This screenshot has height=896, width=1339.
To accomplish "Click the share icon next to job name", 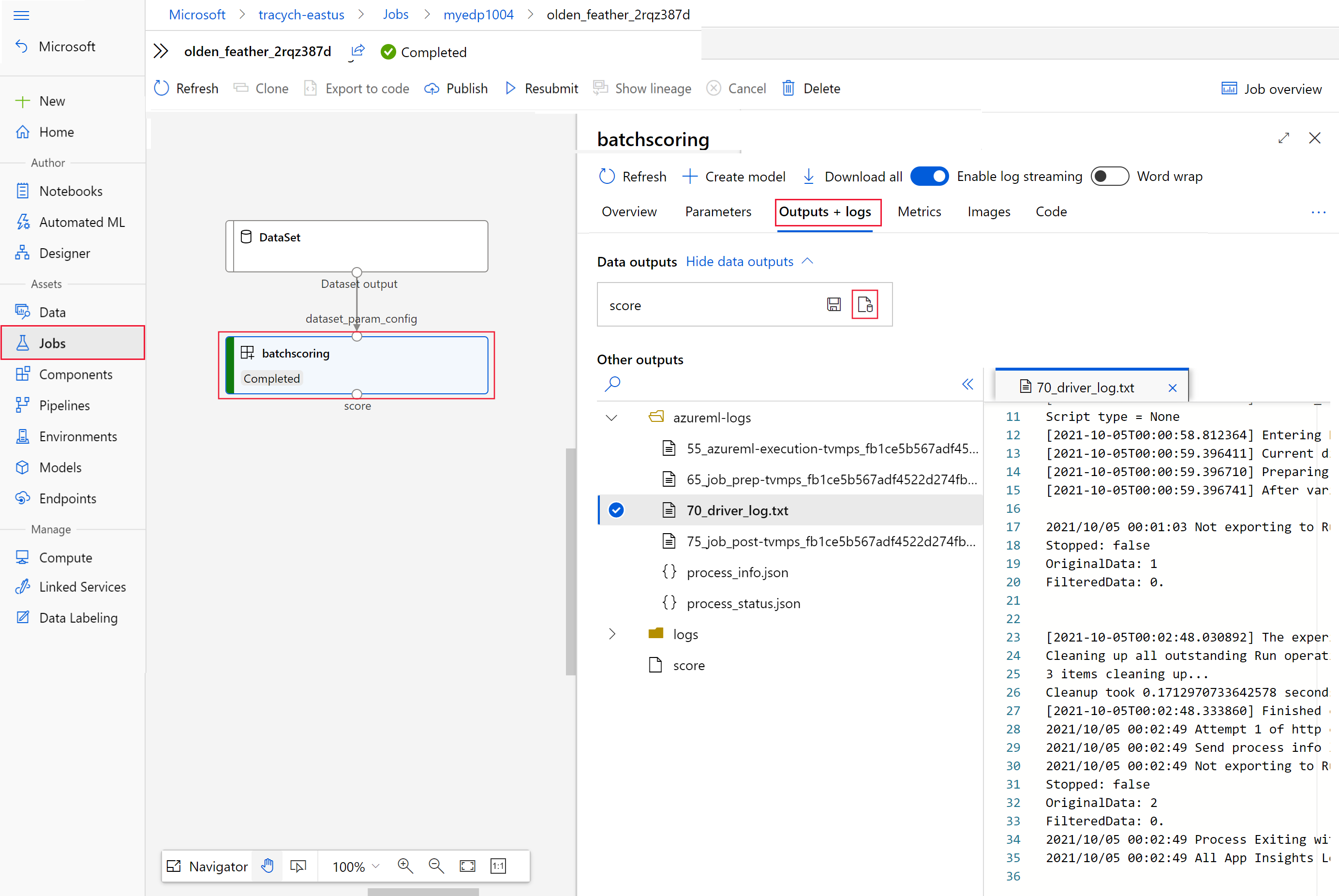I will point(357,51).
